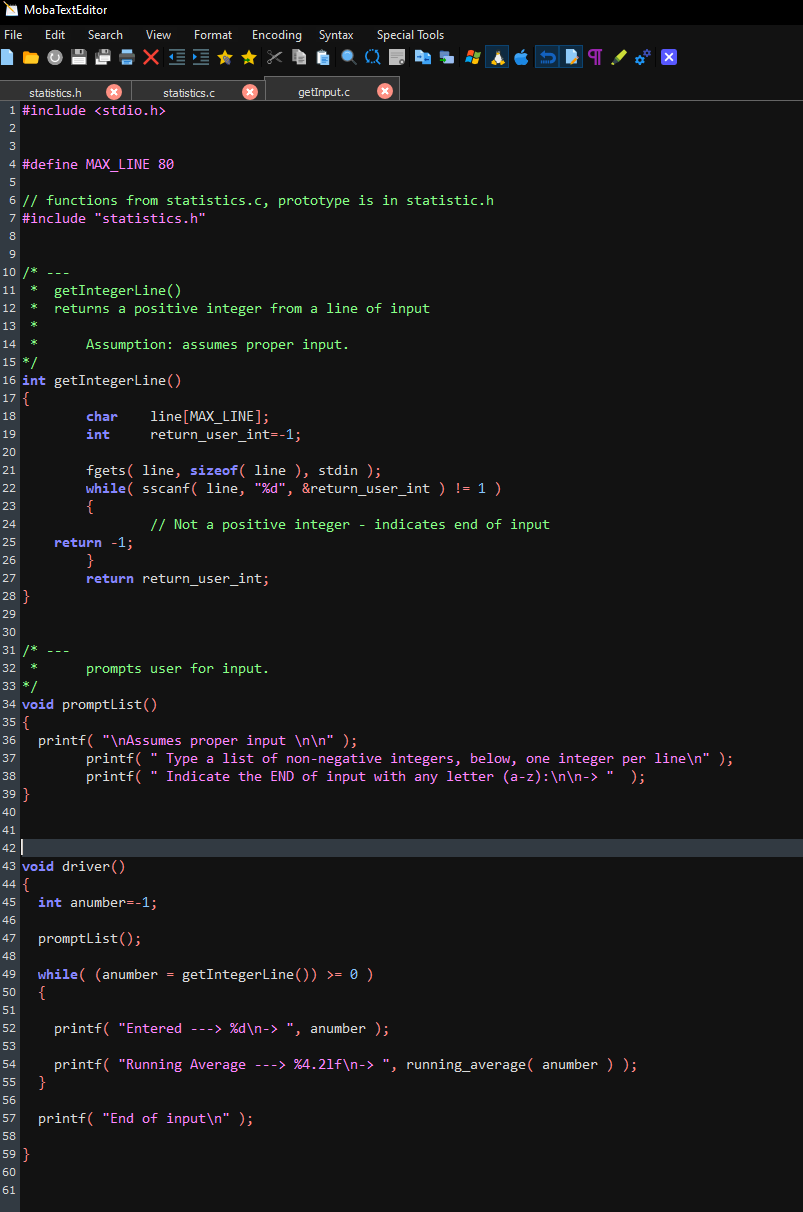Close the statistics.h tab
803x1212 pixels.
coord(114,92)
